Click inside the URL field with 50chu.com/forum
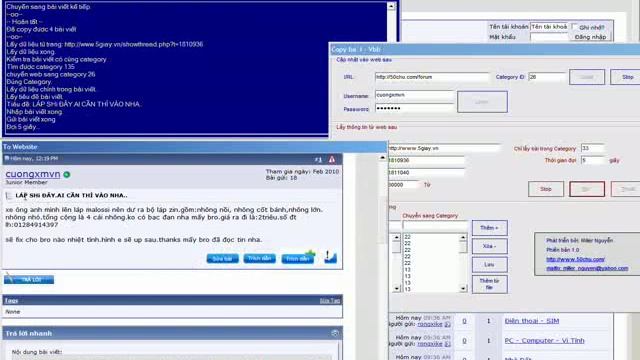The image size is (640, 360). [x=432, y=77]
